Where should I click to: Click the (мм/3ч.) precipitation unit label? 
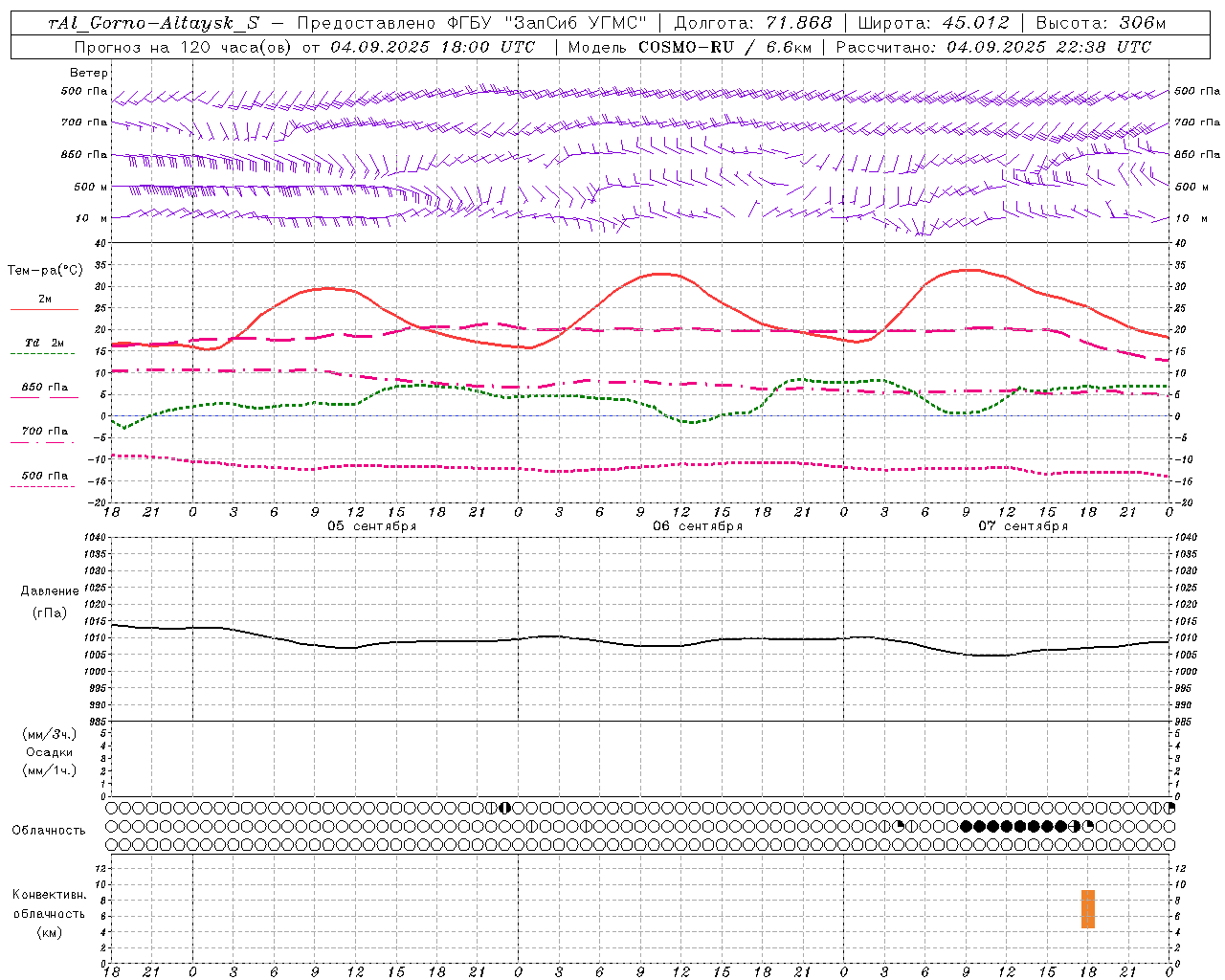pyautogui.click(x=49, y=734)
